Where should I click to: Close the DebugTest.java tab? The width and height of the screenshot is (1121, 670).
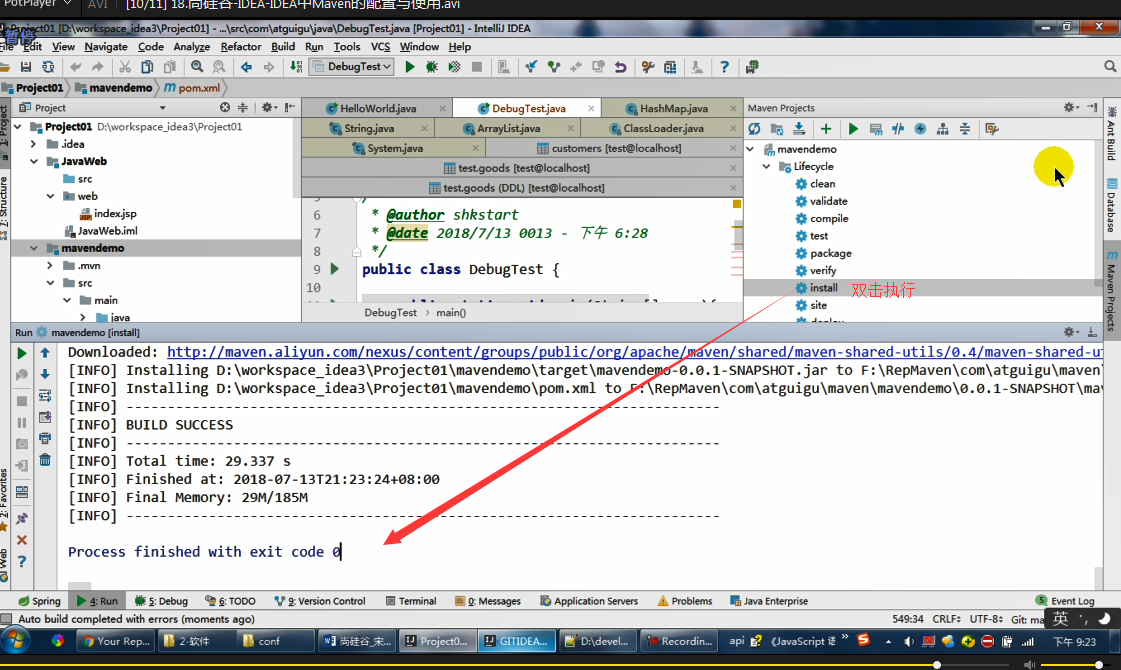591,108
